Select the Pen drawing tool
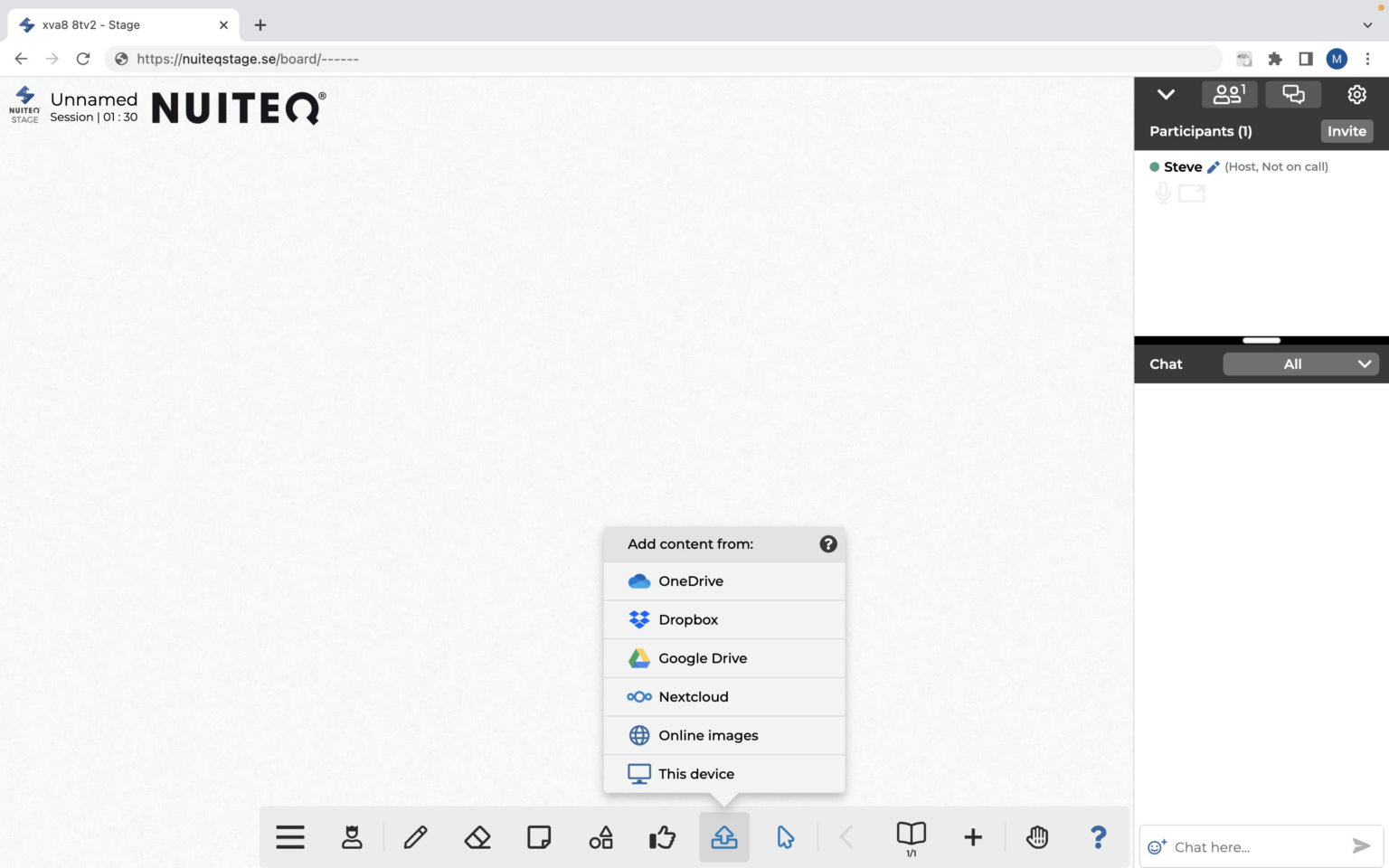Viewport: 1389px width, 868px height. click(415, 836)
